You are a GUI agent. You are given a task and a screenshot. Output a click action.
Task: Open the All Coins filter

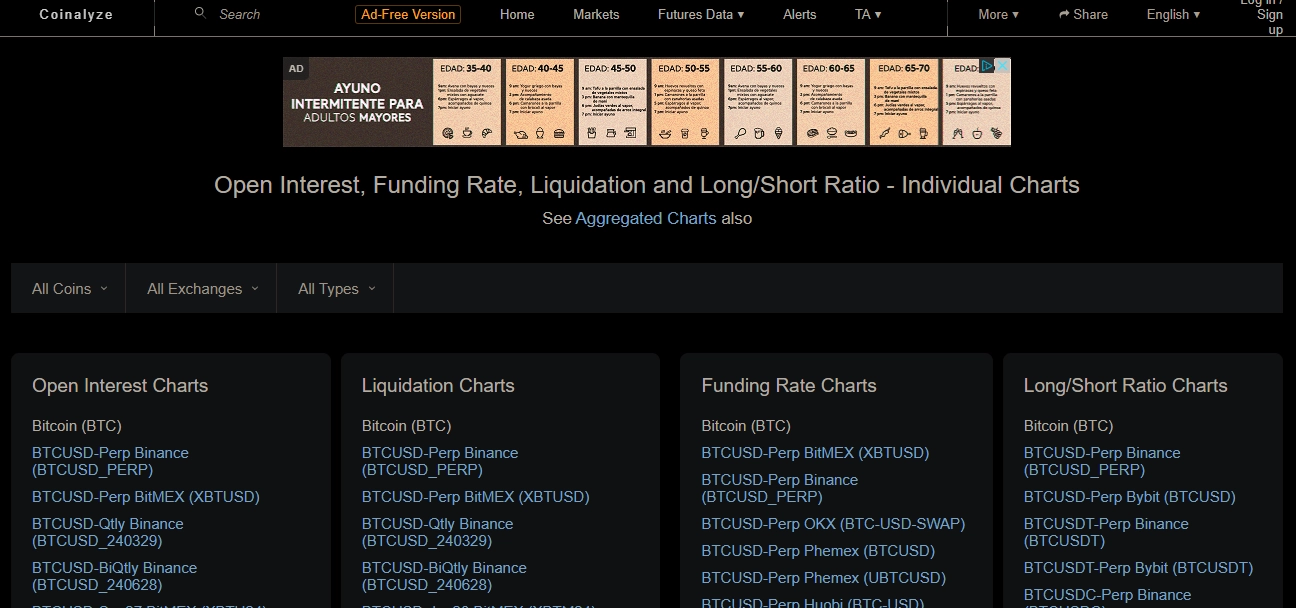point(67,288)
